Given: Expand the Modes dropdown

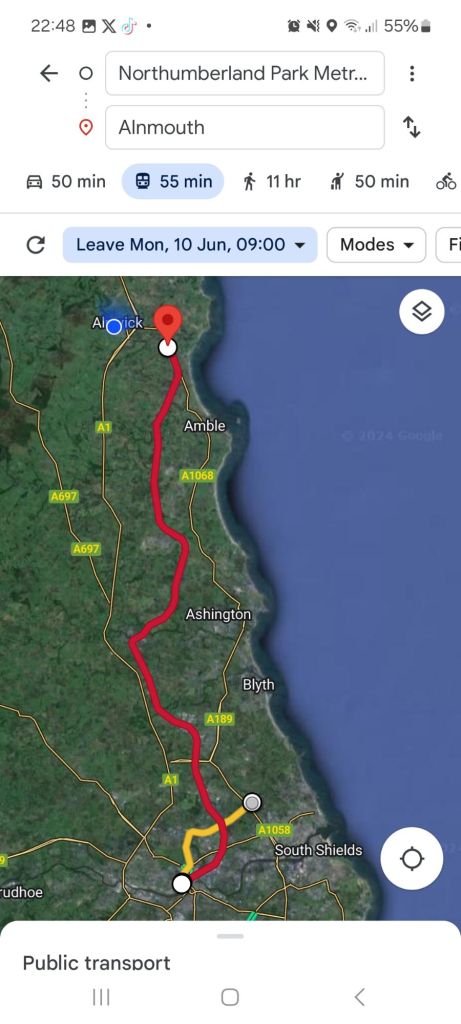Looking at the screenshot, I should [377, 245].
